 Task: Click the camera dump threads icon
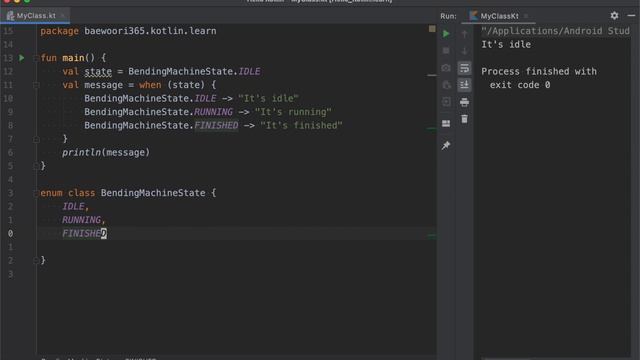[x=446, y=68]
